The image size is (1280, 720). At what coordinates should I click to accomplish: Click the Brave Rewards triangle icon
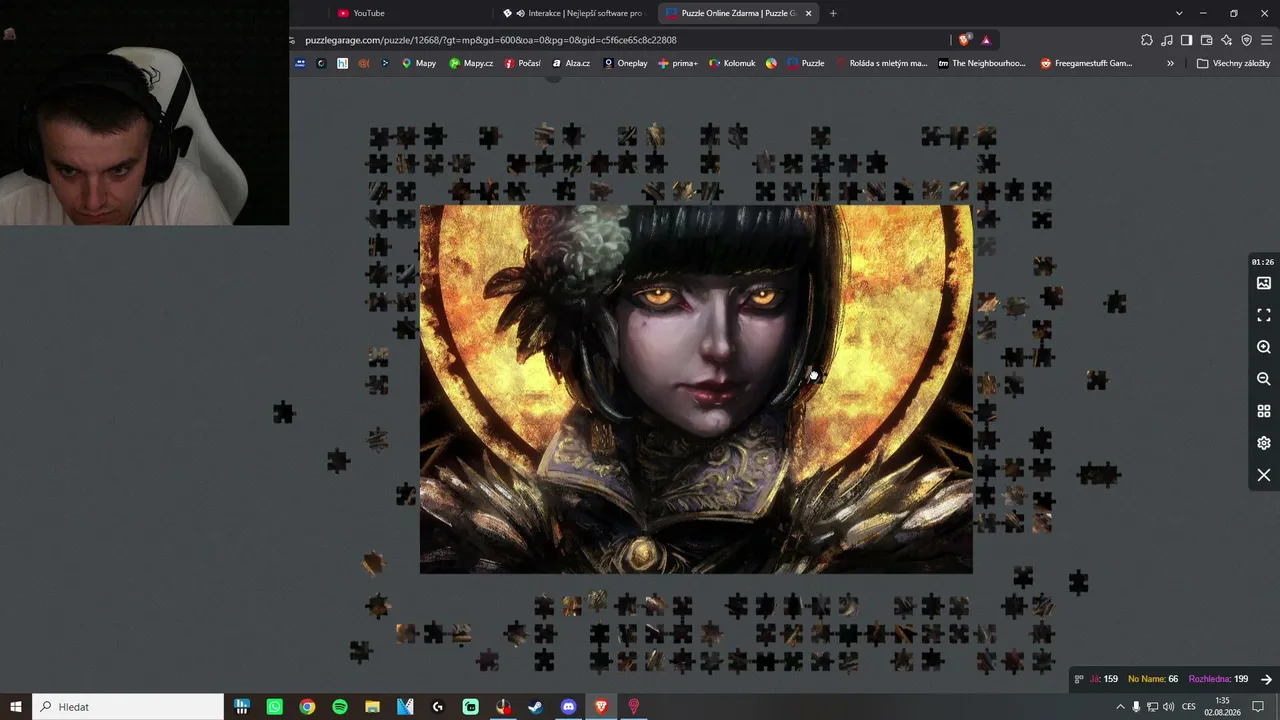986,40
